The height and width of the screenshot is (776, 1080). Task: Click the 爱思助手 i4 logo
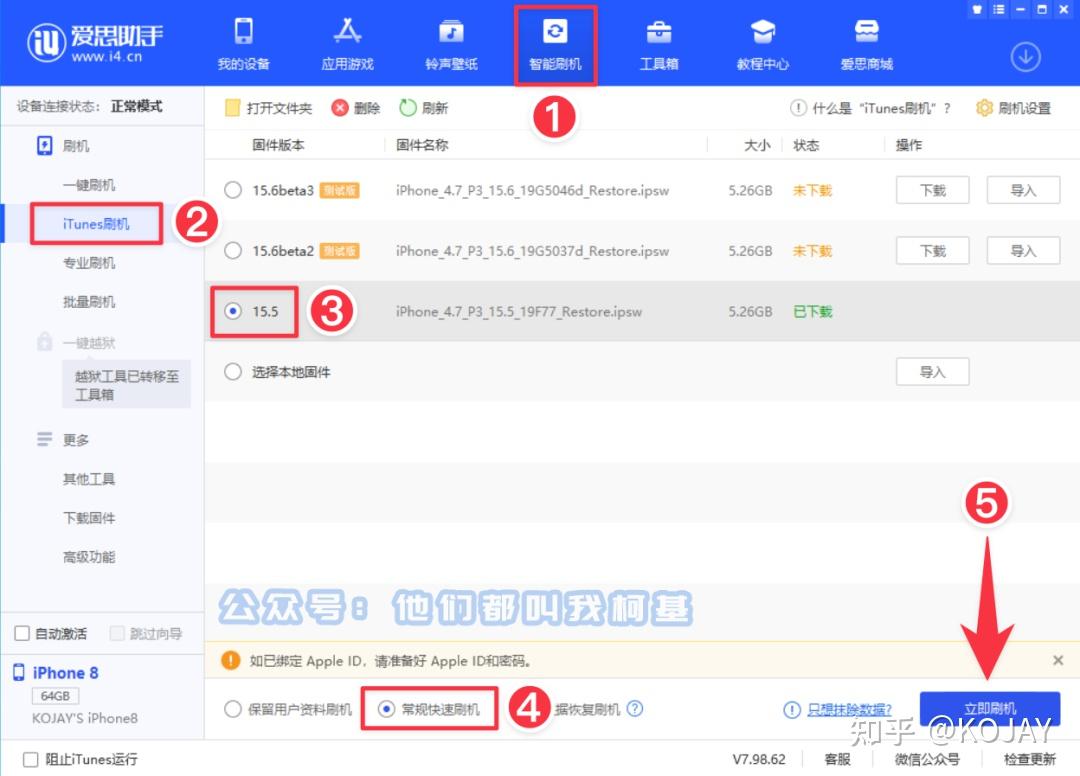(95, 43)
